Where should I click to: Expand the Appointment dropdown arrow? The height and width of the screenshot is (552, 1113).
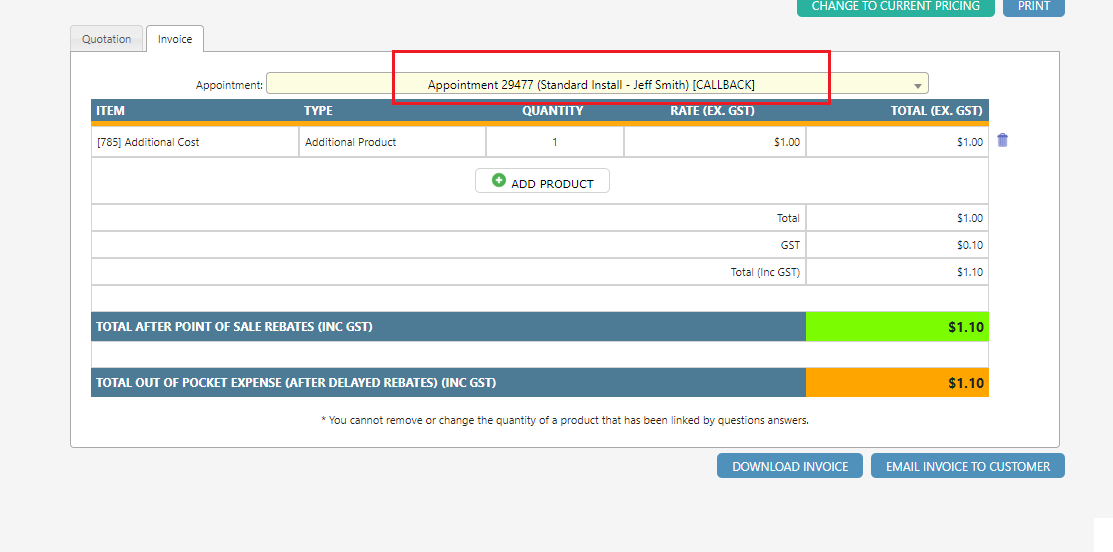(x=917, y=86)
